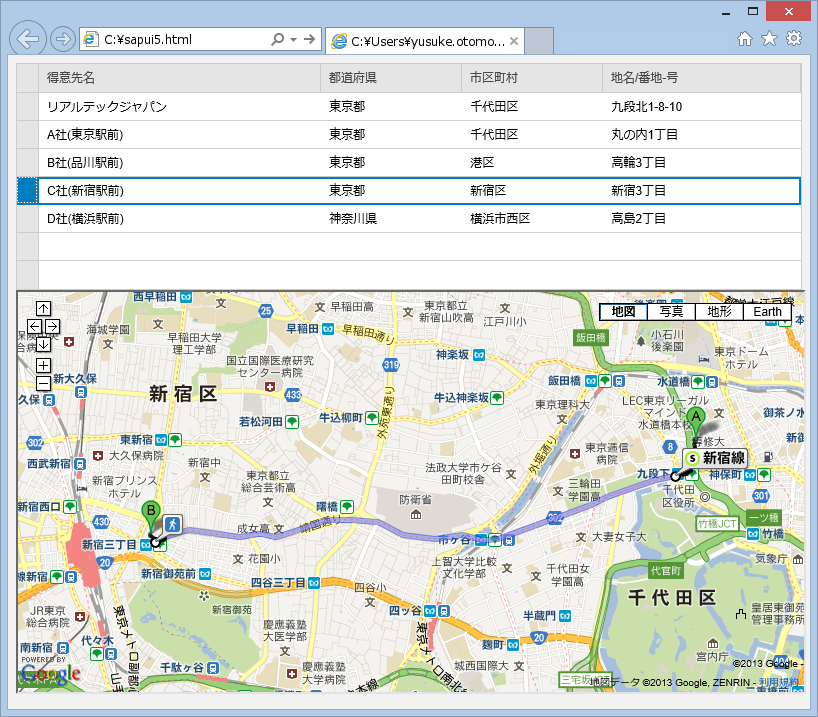Open the browser Tools gear icon
This screenshot has height=717, width=818.
(794, 38)
